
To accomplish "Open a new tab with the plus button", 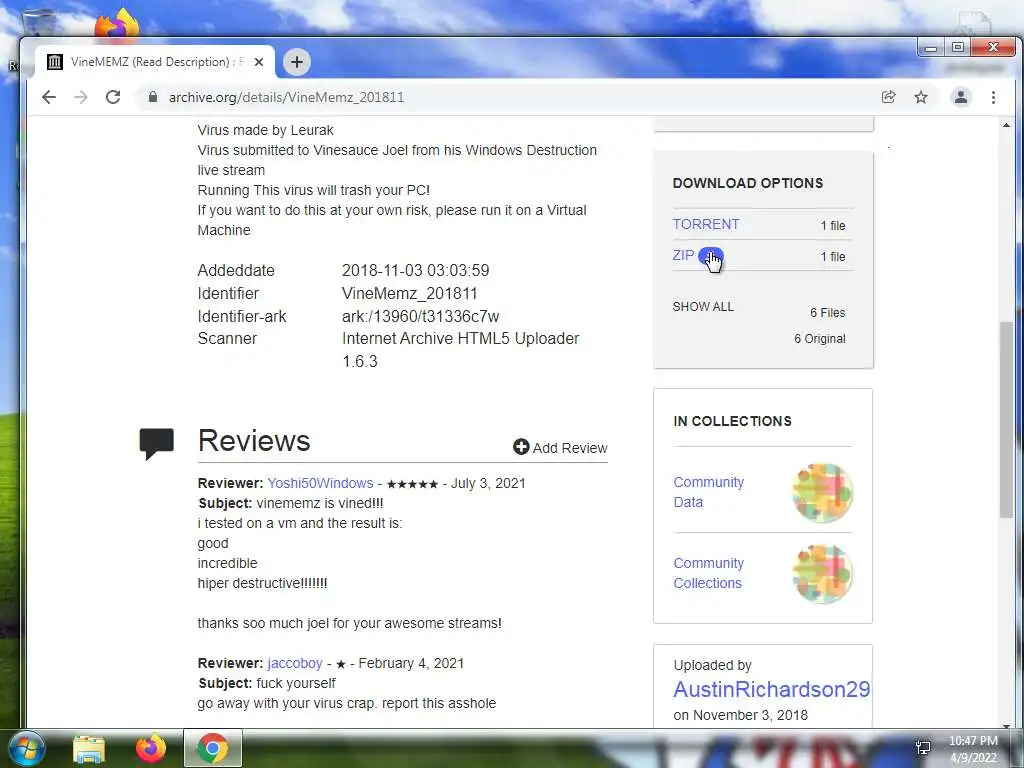I will click(296, 62).
